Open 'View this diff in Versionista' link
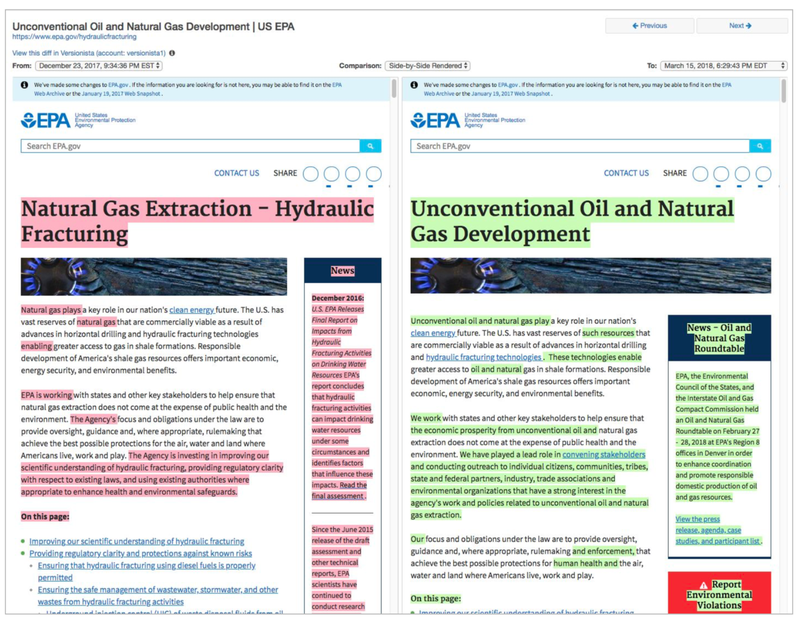 click(89, 53)
